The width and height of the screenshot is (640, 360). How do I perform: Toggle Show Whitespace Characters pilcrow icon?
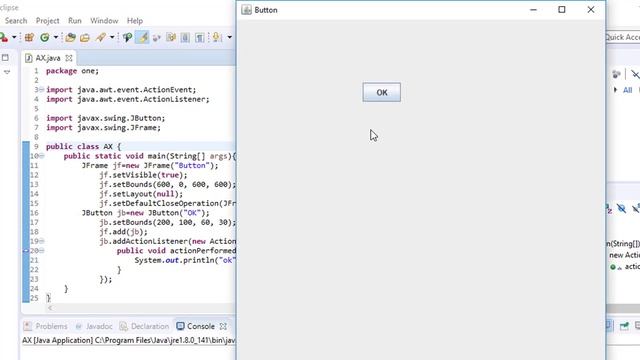(x=199, y=38)
